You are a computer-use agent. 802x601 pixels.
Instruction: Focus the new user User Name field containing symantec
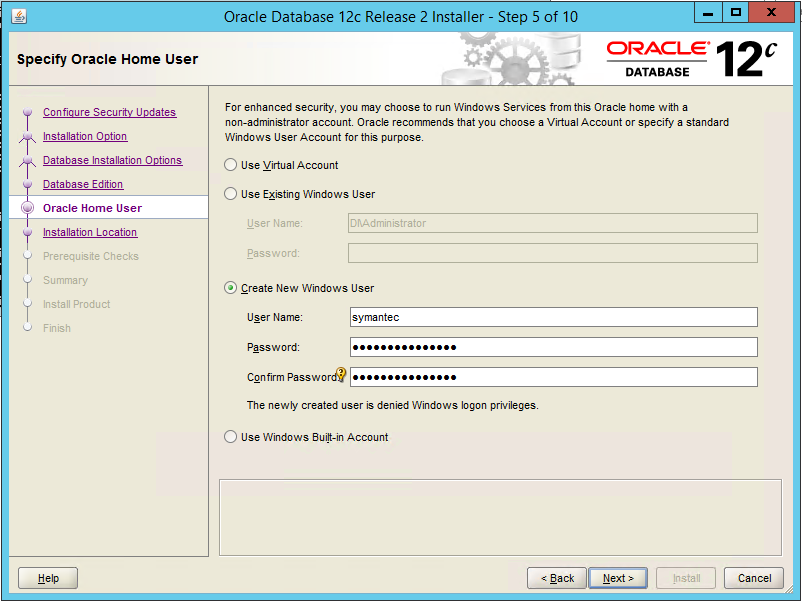(x=553, y=317)
